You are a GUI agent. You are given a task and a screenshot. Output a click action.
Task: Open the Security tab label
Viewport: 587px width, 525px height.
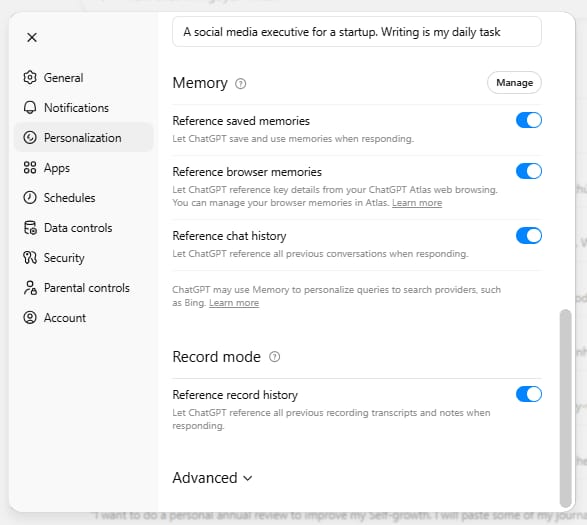point(64,258)
